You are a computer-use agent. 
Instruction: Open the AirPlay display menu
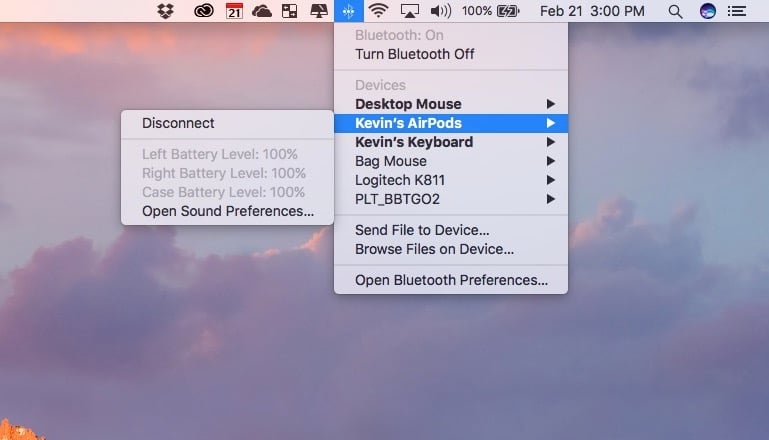coord(410,11)
